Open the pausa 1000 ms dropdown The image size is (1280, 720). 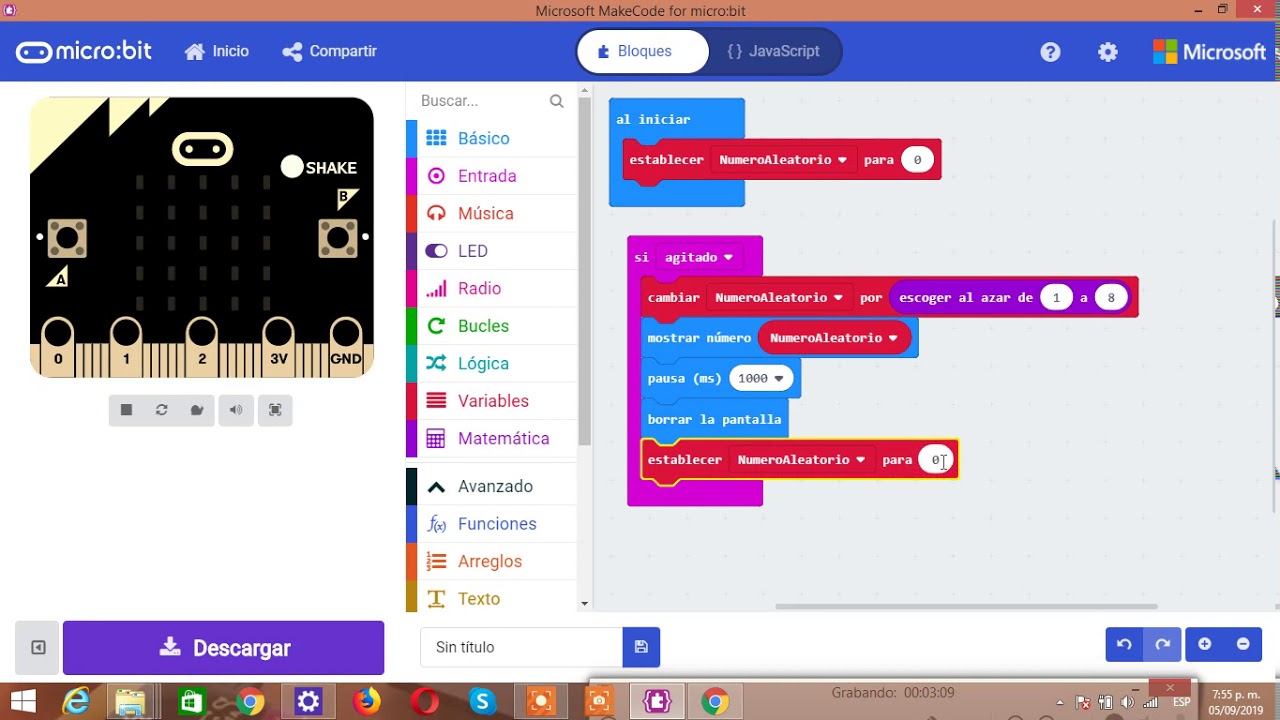pyautogui.click(x=761, y=378)
